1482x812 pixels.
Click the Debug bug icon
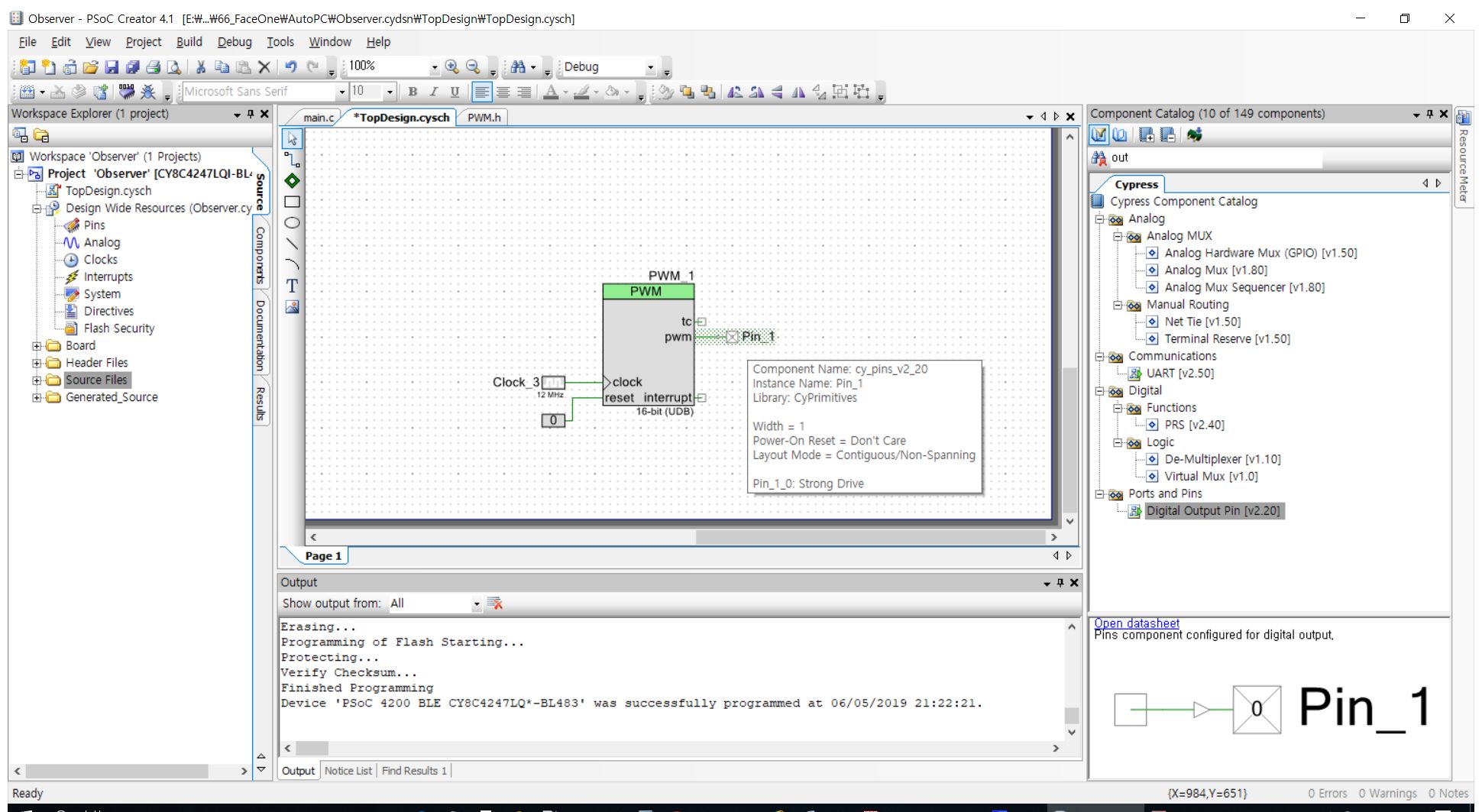pyautogui.click(x=148, y=92)
